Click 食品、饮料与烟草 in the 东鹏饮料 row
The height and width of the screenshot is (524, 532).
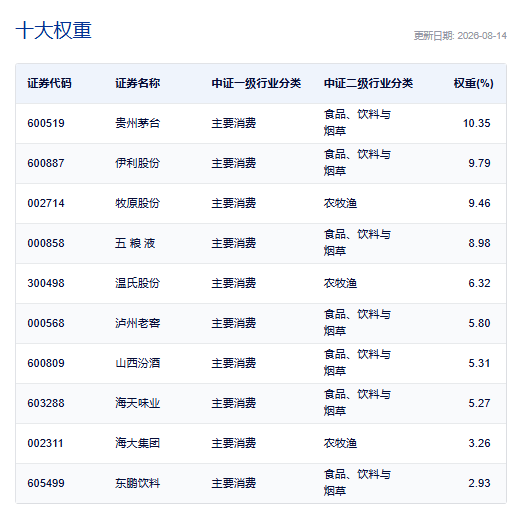[x=357, y=483]
